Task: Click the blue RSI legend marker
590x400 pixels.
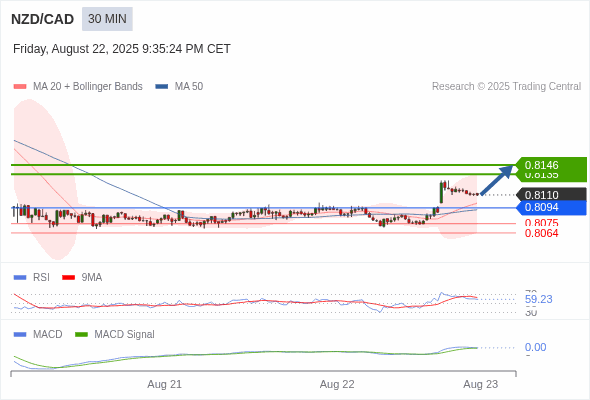Action: click(x=20, y=278)
